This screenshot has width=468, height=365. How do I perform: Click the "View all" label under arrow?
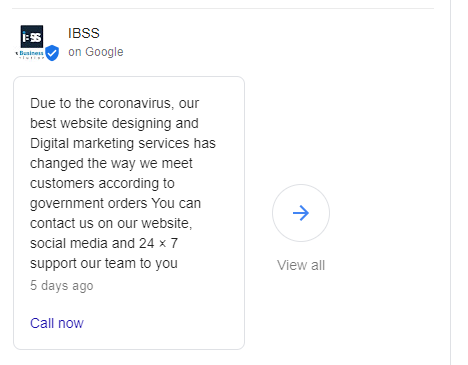(301, 265)
